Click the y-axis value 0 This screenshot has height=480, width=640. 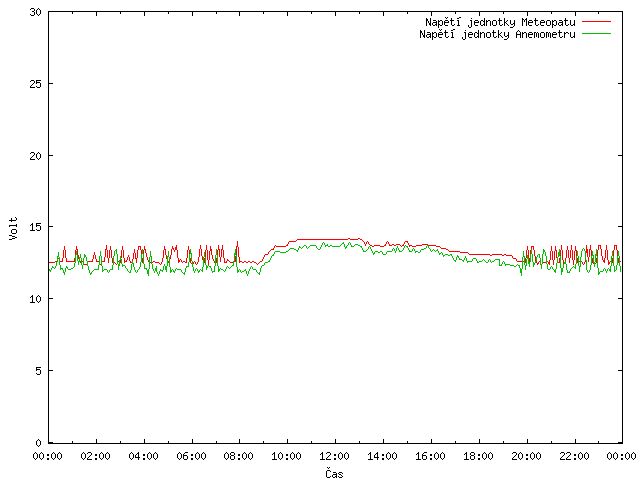click(38, 443)
